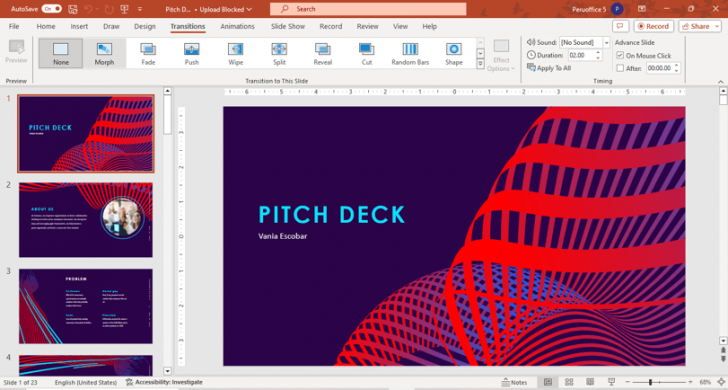728x390 pixels.
Task: Apply the Random Bars transition
Action: (x=410, y=53)
